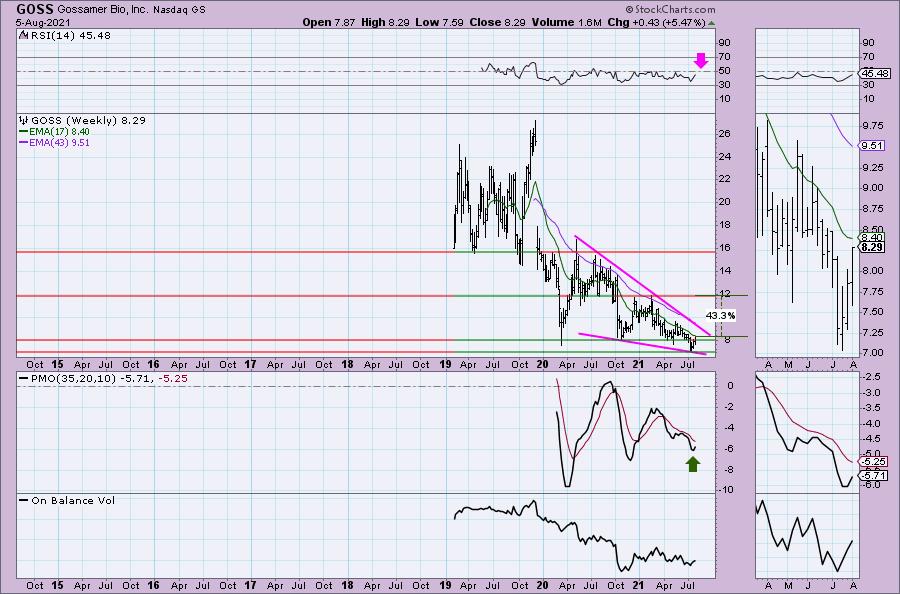Click the green EMA(17) line swatch

(x=24, y=131)
